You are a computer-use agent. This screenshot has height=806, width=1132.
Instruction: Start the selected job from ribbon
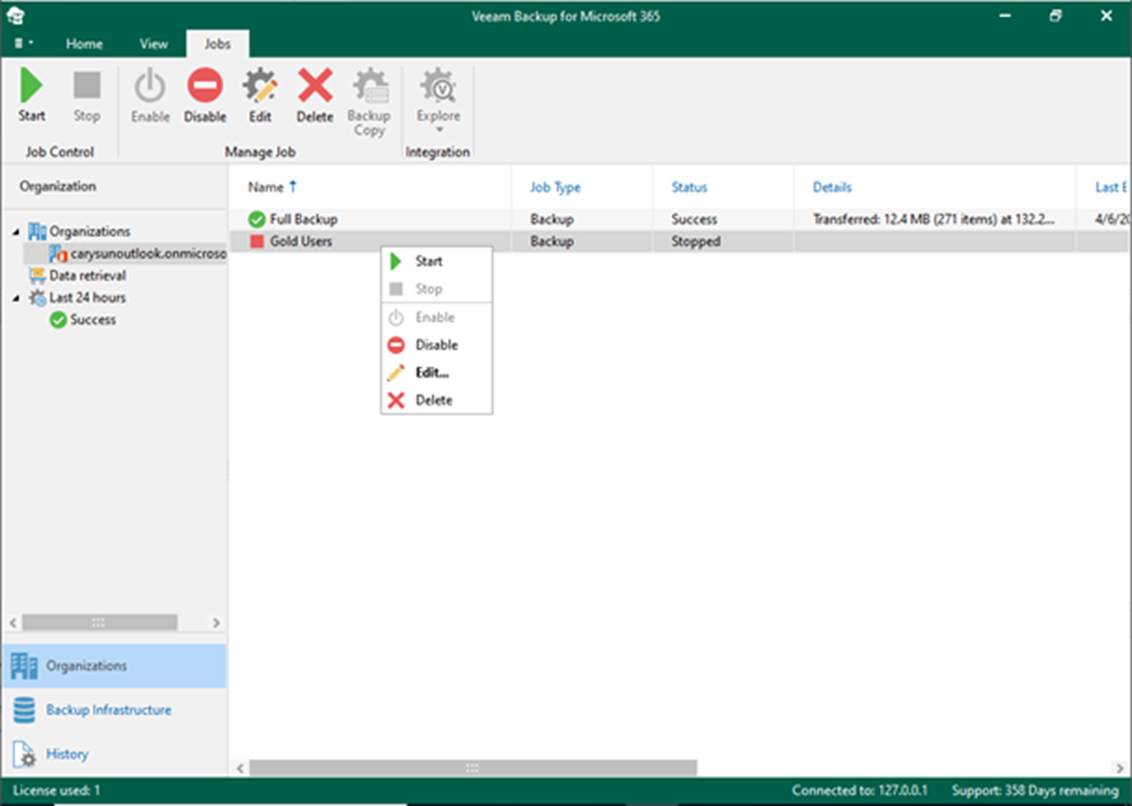pyautogui.click(x=32, y=95)
